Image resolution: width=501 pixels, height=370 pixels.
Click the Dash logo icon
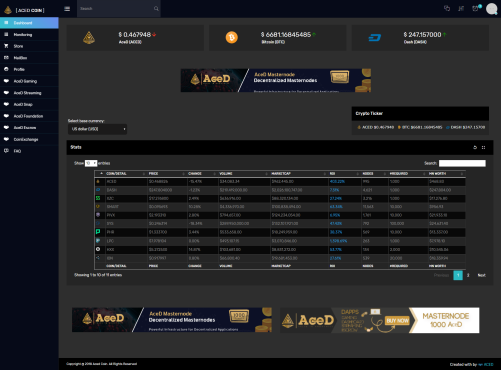[375, 38]
